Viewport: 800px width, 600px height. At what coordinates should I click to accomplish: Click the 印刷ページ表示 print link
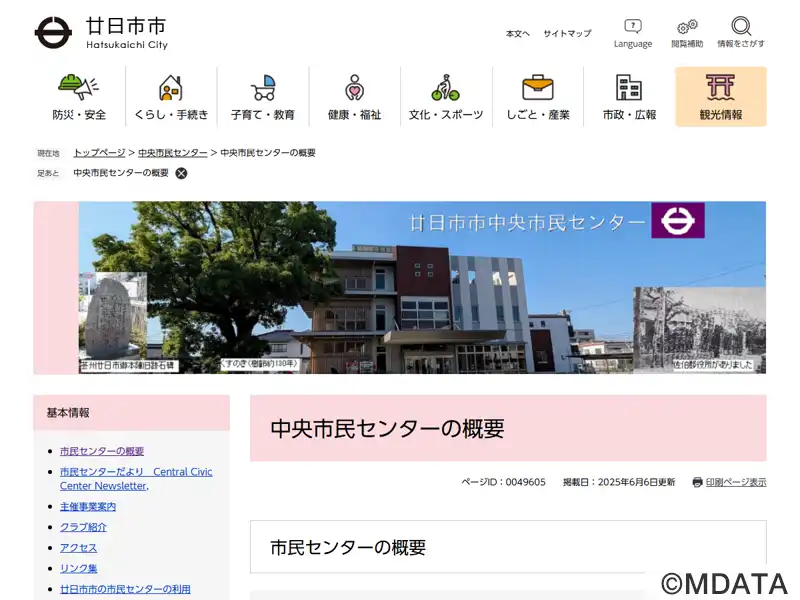click(735, 482)
